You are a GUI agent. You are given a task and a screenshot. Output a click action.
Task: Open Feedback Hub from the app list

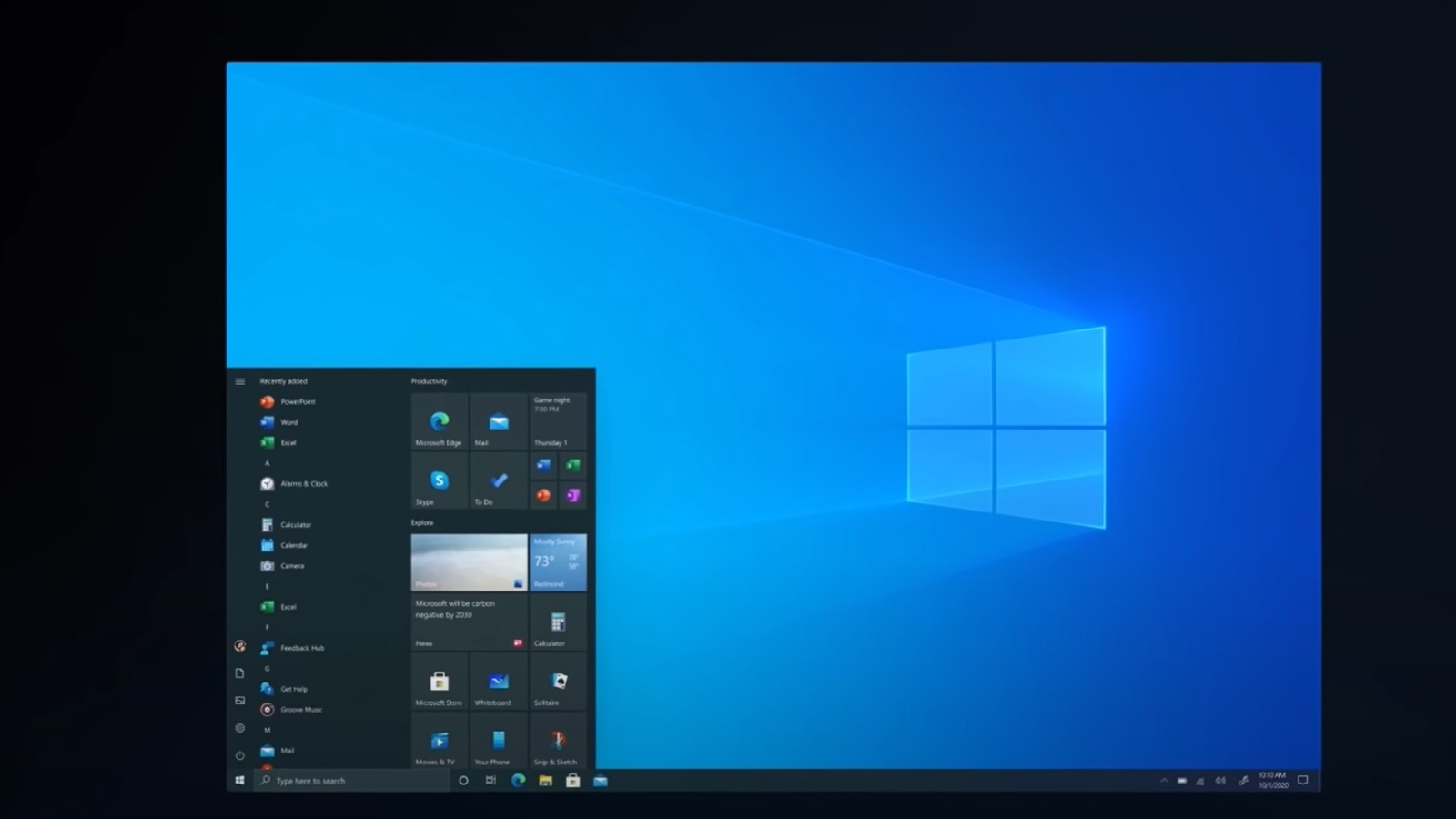pyautogui.click(x=292, y=648)
